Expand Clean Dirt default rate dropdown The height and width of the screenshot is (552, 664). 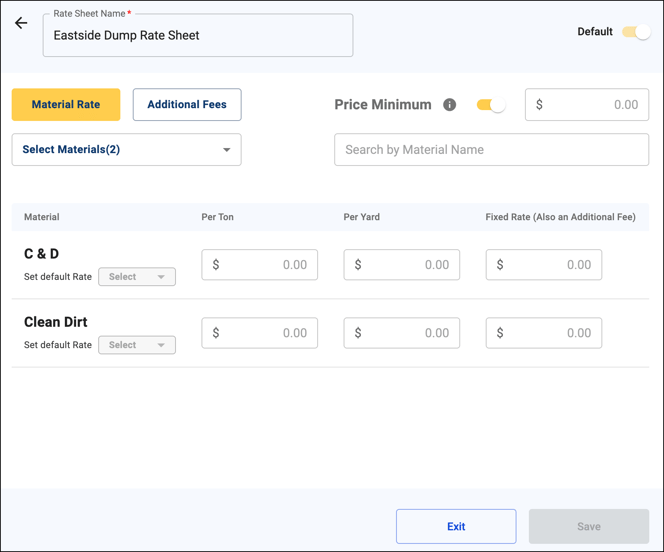click(x=137, y=345)
